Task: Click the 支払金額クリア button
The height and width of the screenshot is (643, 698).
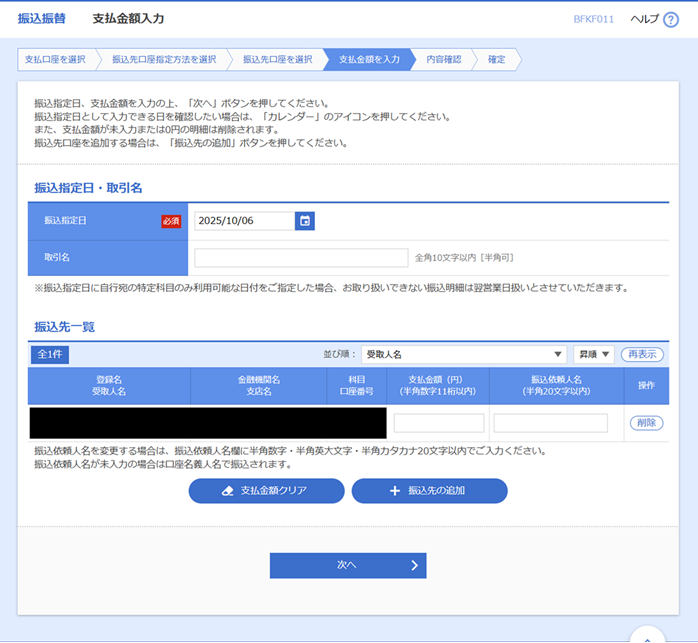Action: tap(266, 491)
